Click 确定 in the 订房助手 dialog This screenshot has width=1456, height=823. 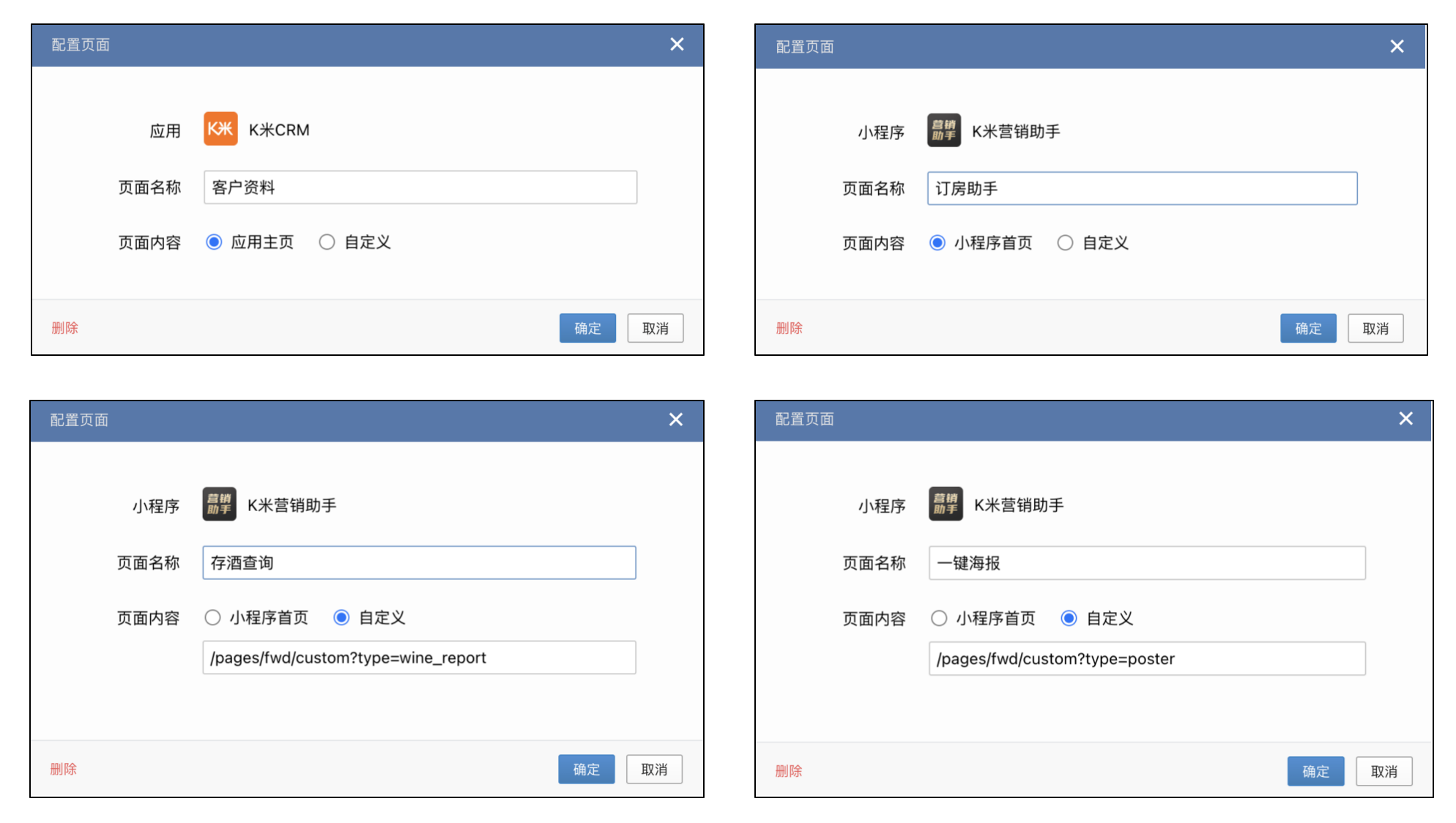pos(1308,328)
